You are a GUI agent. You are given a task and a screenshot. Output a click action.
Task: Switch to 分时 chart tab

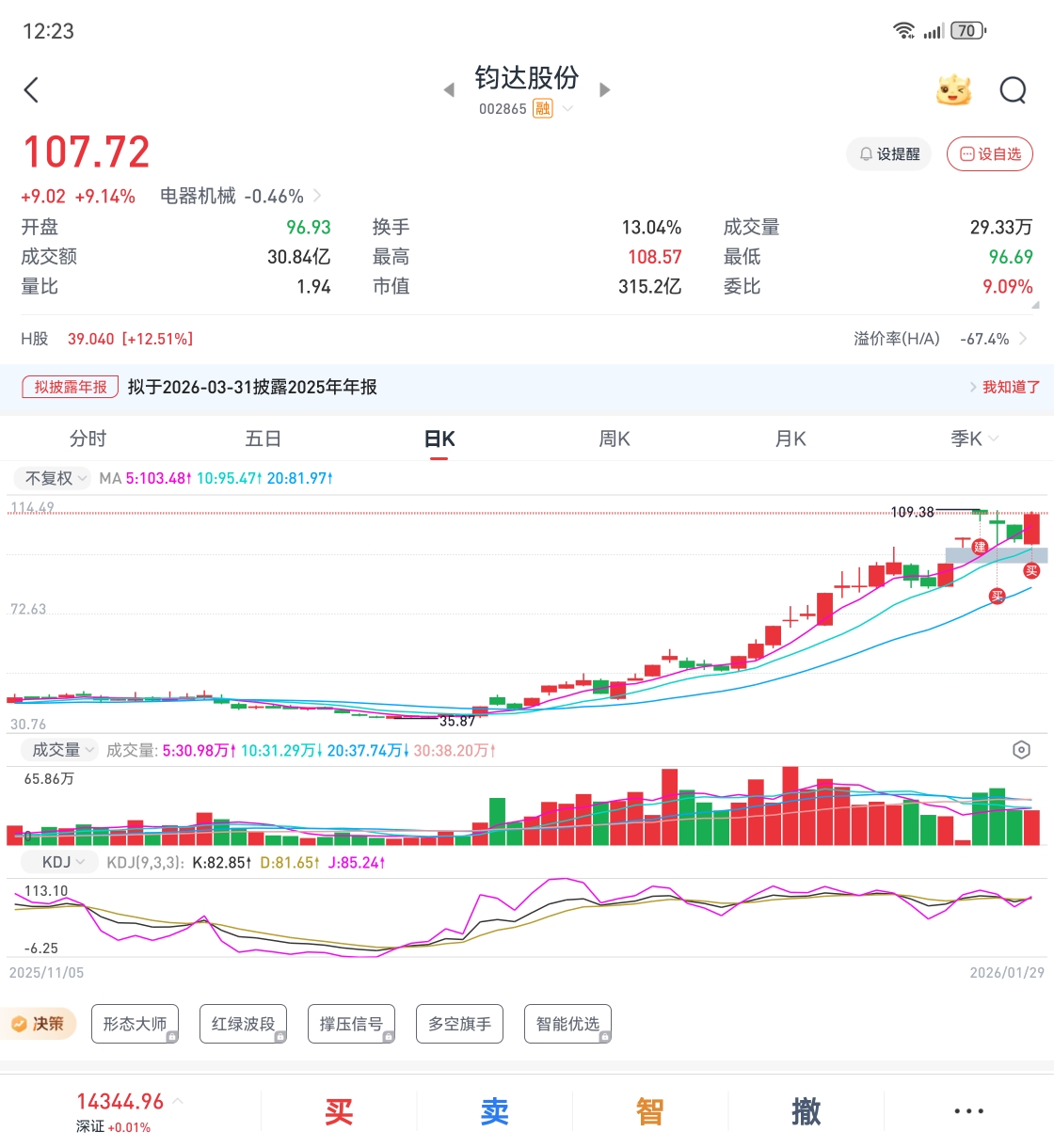88,438
